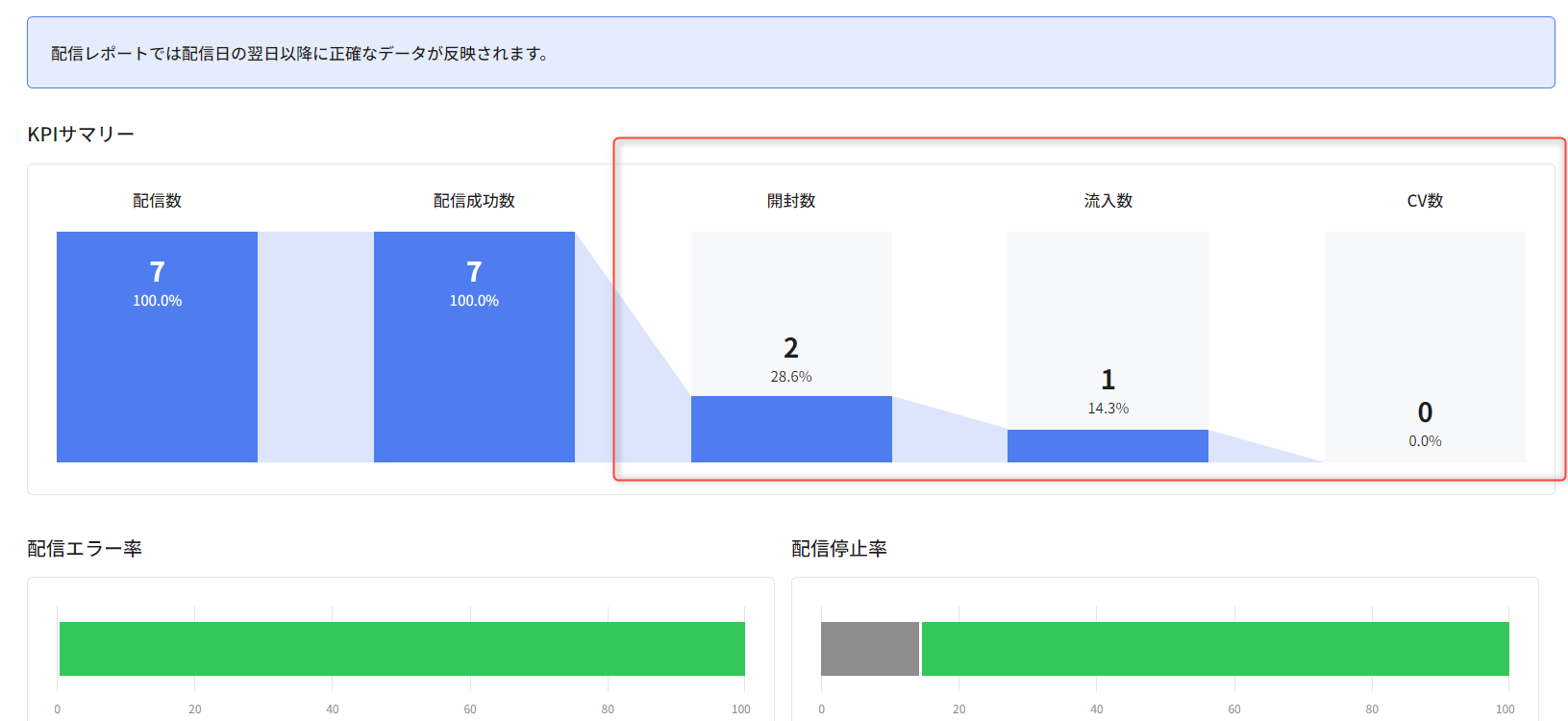Select the blue filled part of 流入数 bar
This screenshot has height=721, width=1568.
click(x=1108, y=446)
